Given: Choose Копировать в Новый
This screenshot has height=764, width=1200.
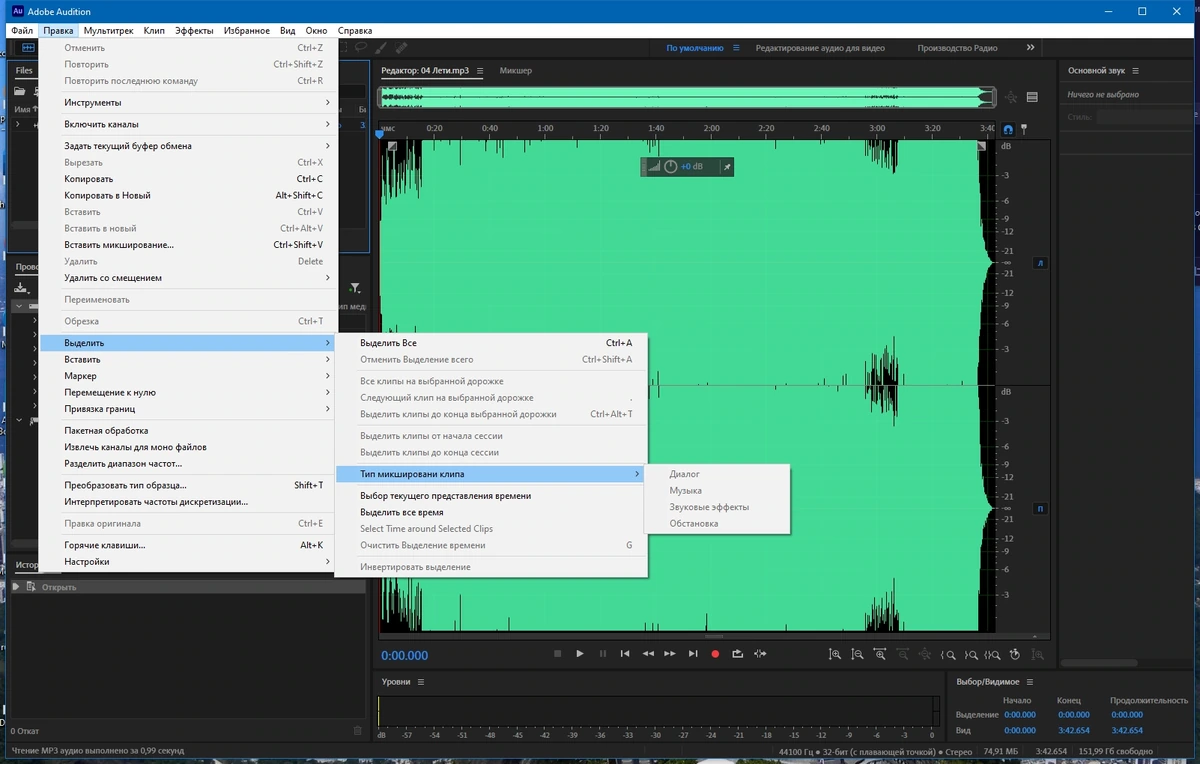Looking at the screenshot, I should [189, 195].
